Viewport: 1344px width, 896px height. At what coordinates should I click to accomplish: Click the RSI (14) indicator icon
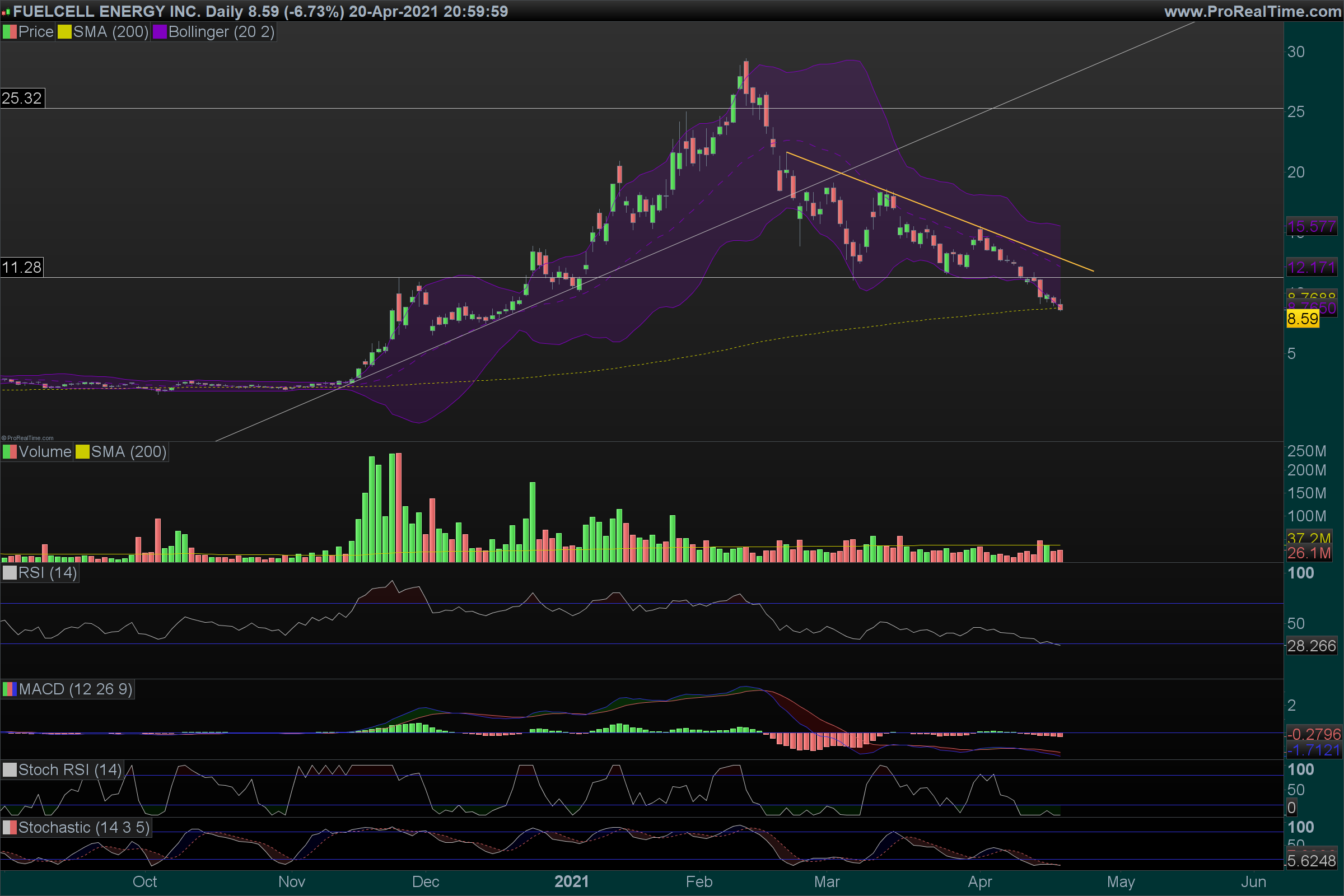(10, 572)
